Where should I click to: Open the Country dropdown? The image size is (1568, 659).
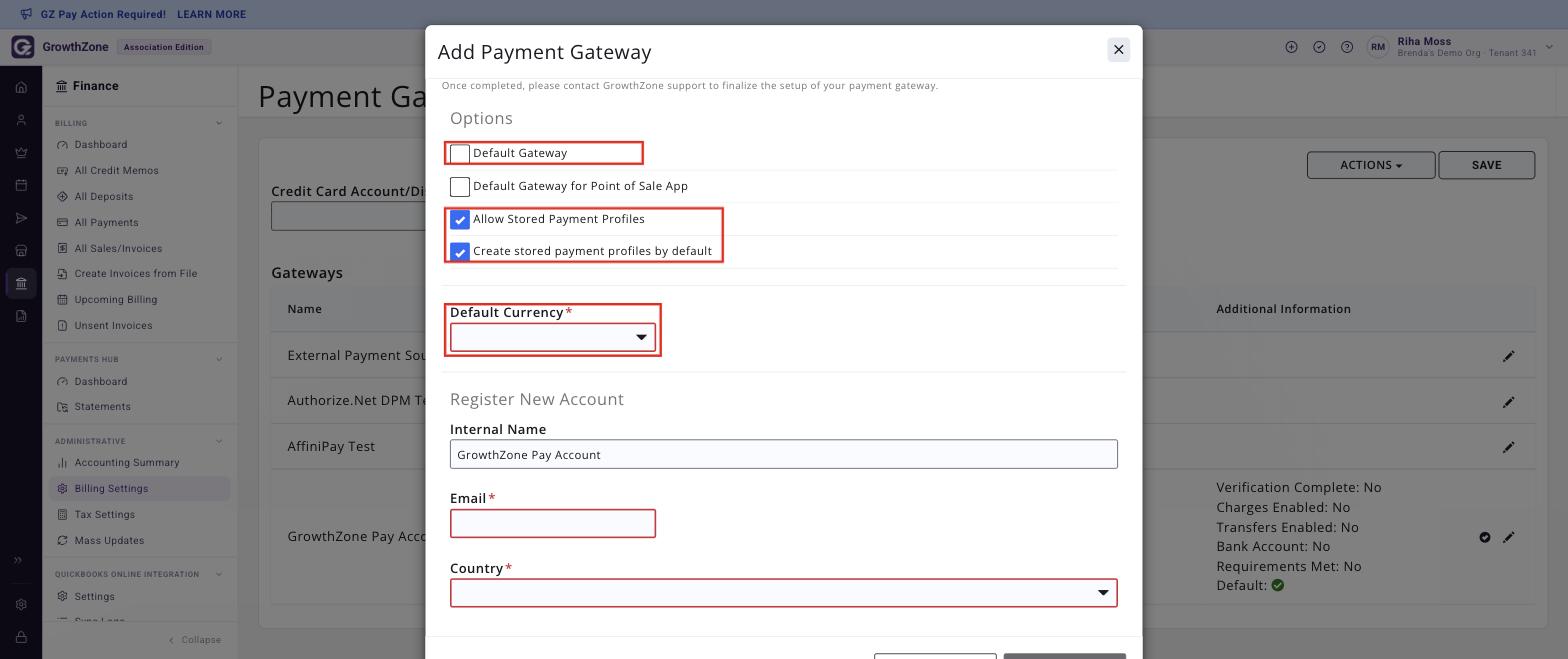784,593
